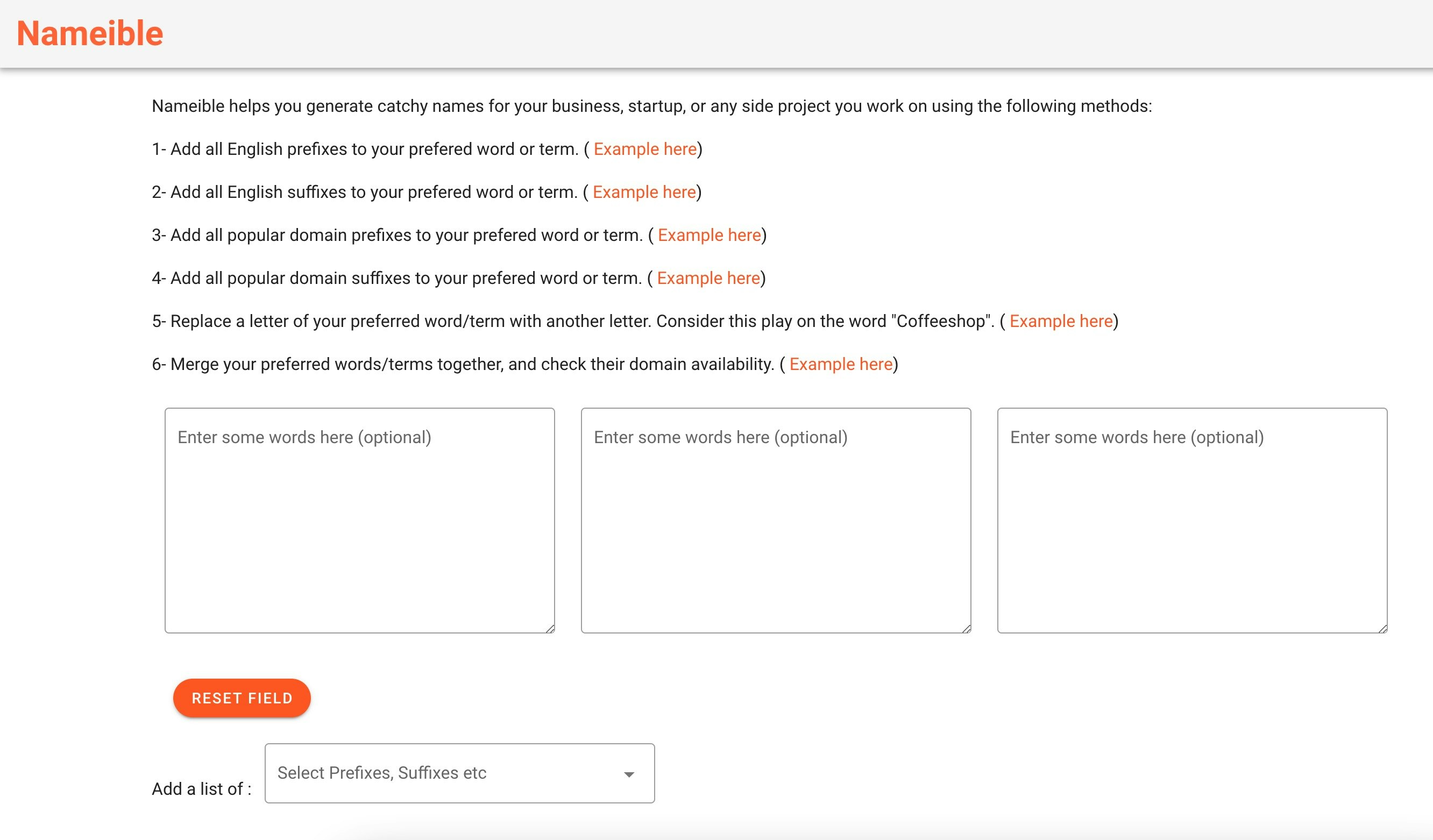1433x840 pixels.
Task: Click resize handle of middle text area
Action: pos(967,629)
